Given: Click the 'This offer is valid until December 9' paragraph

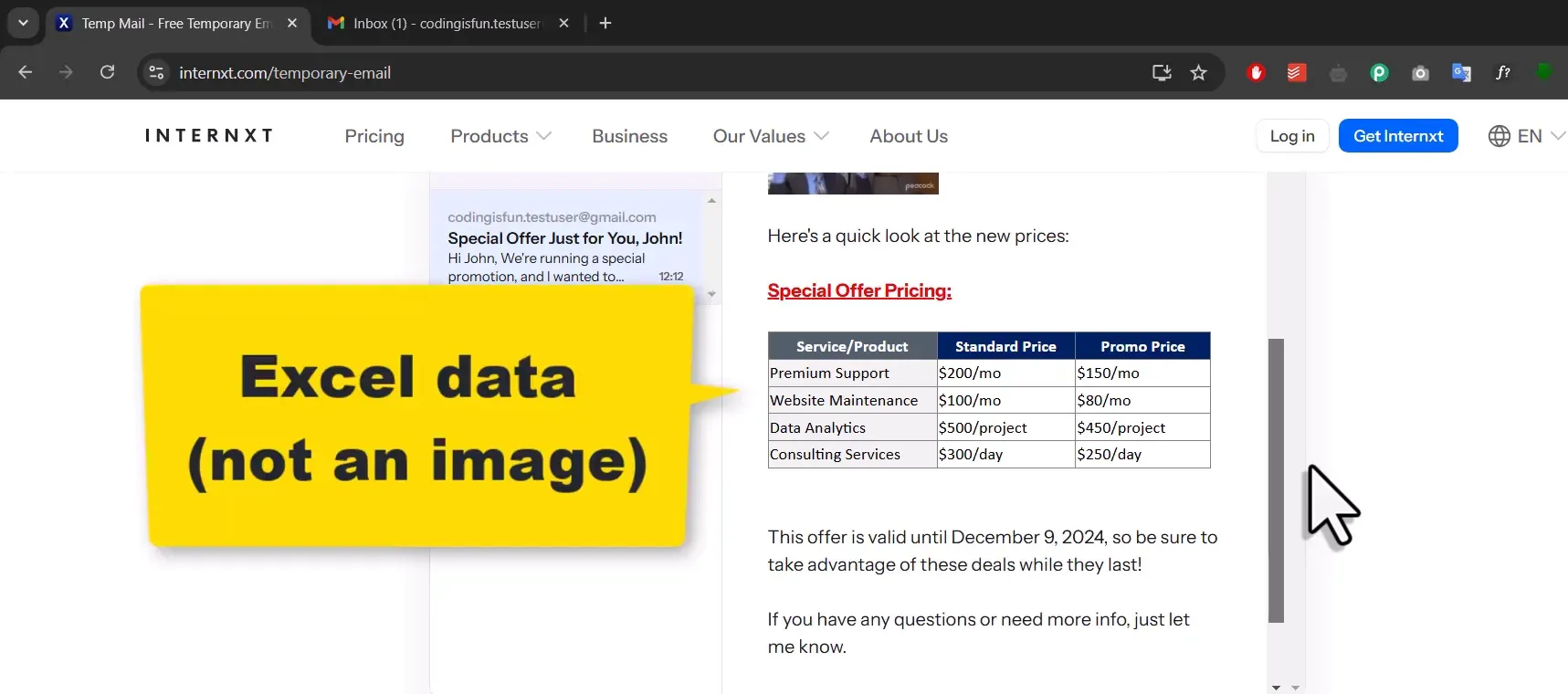Looking at the screenshot, I should 993,551.
